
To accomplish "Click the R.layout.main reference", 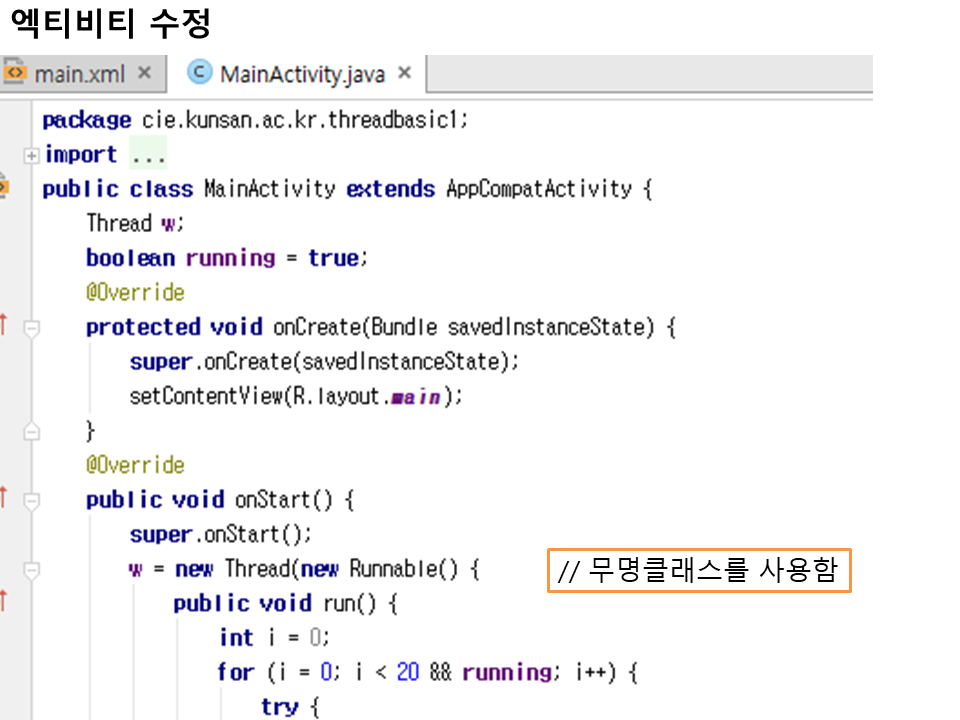I will pos(366,396).
